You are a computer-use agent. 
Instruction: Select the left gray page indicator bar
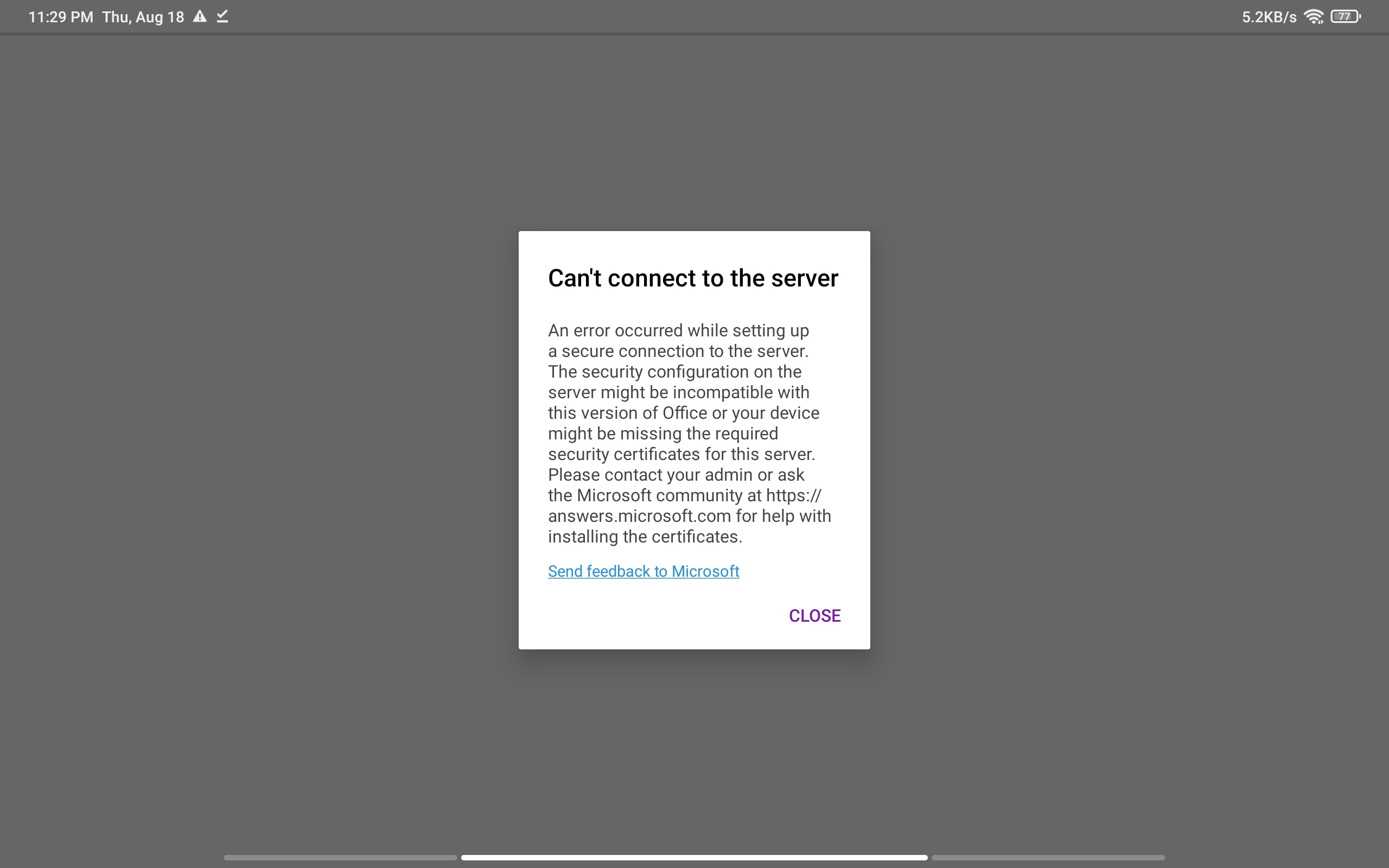(340, 858)
